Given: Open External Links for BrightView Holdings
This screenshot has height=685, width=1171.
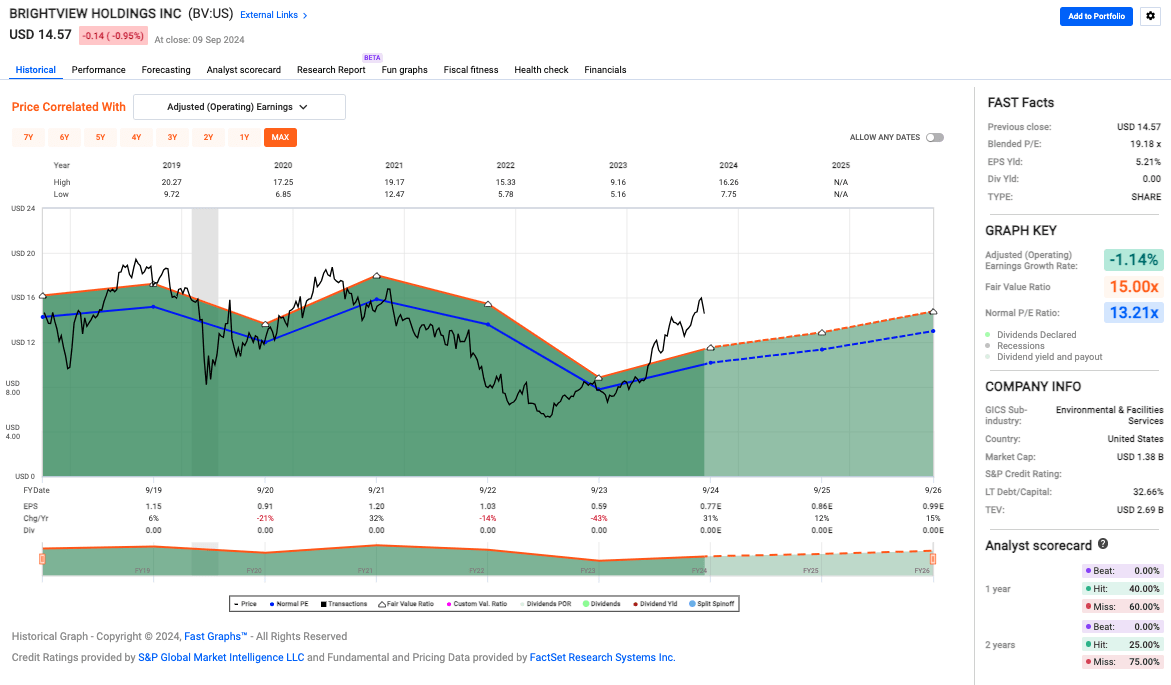Looking at the screenshot, I should (x=271, y=14).
